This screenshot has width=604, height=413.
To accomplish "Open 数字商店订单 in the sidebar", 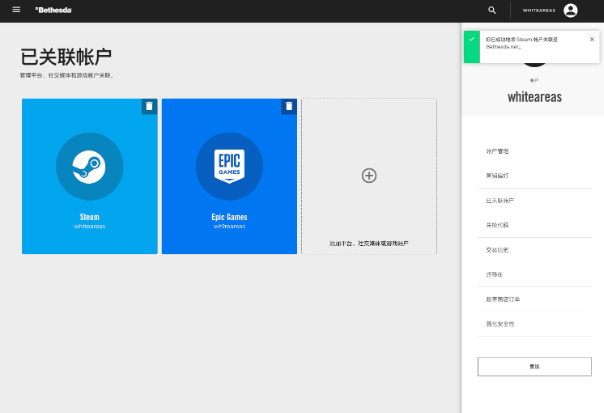I will tap(534, 299).
